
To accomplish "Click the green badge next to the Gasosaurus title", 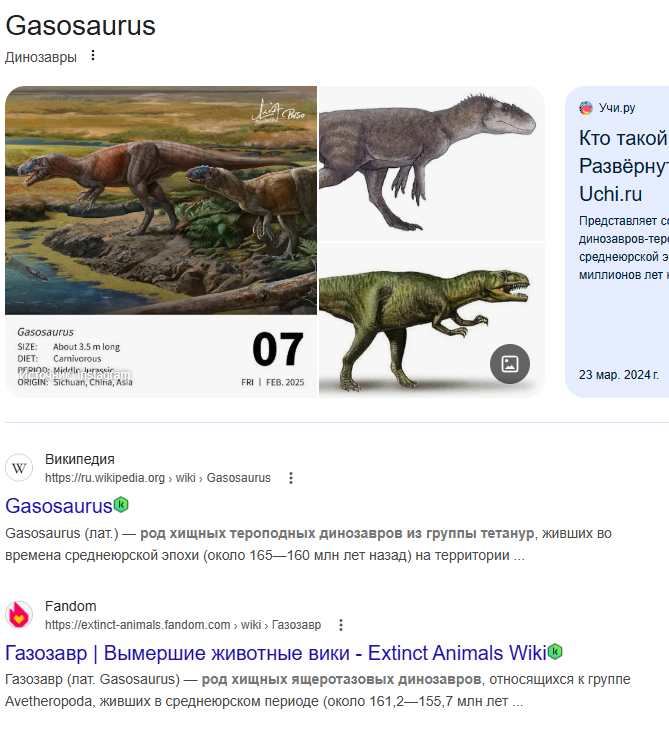I will (121, 504).
